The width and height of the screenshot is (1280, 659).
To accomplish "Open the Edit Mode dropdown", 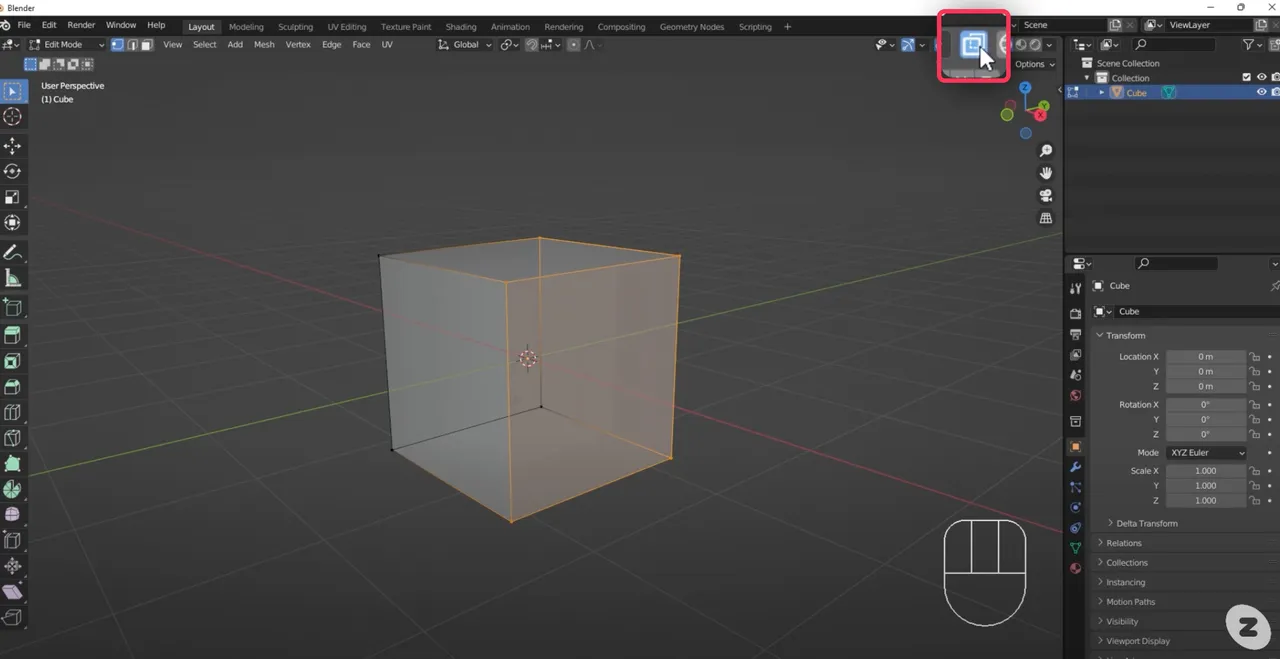I will click(x=67, y=44).
